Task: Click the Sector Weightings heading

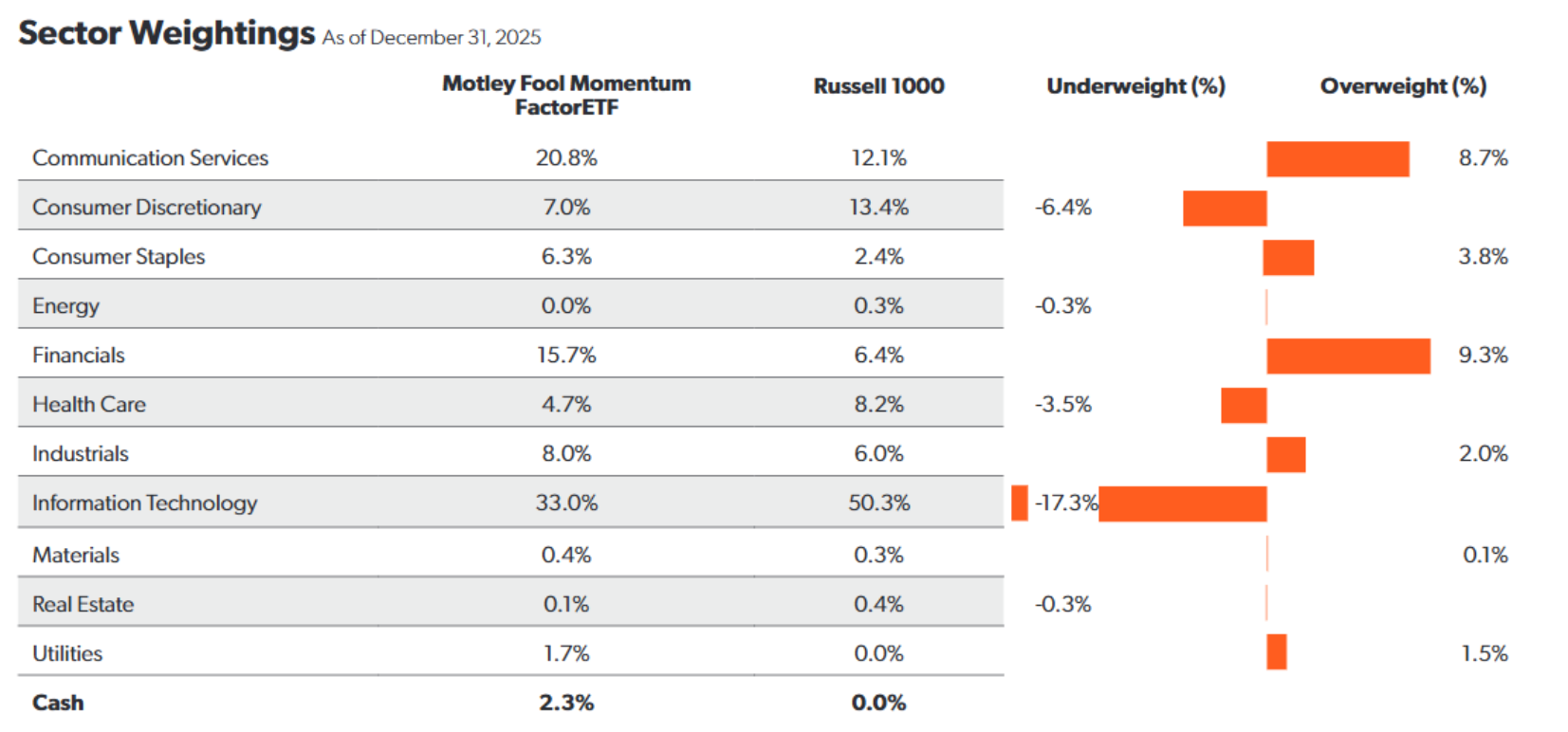Action: [166, 33]
